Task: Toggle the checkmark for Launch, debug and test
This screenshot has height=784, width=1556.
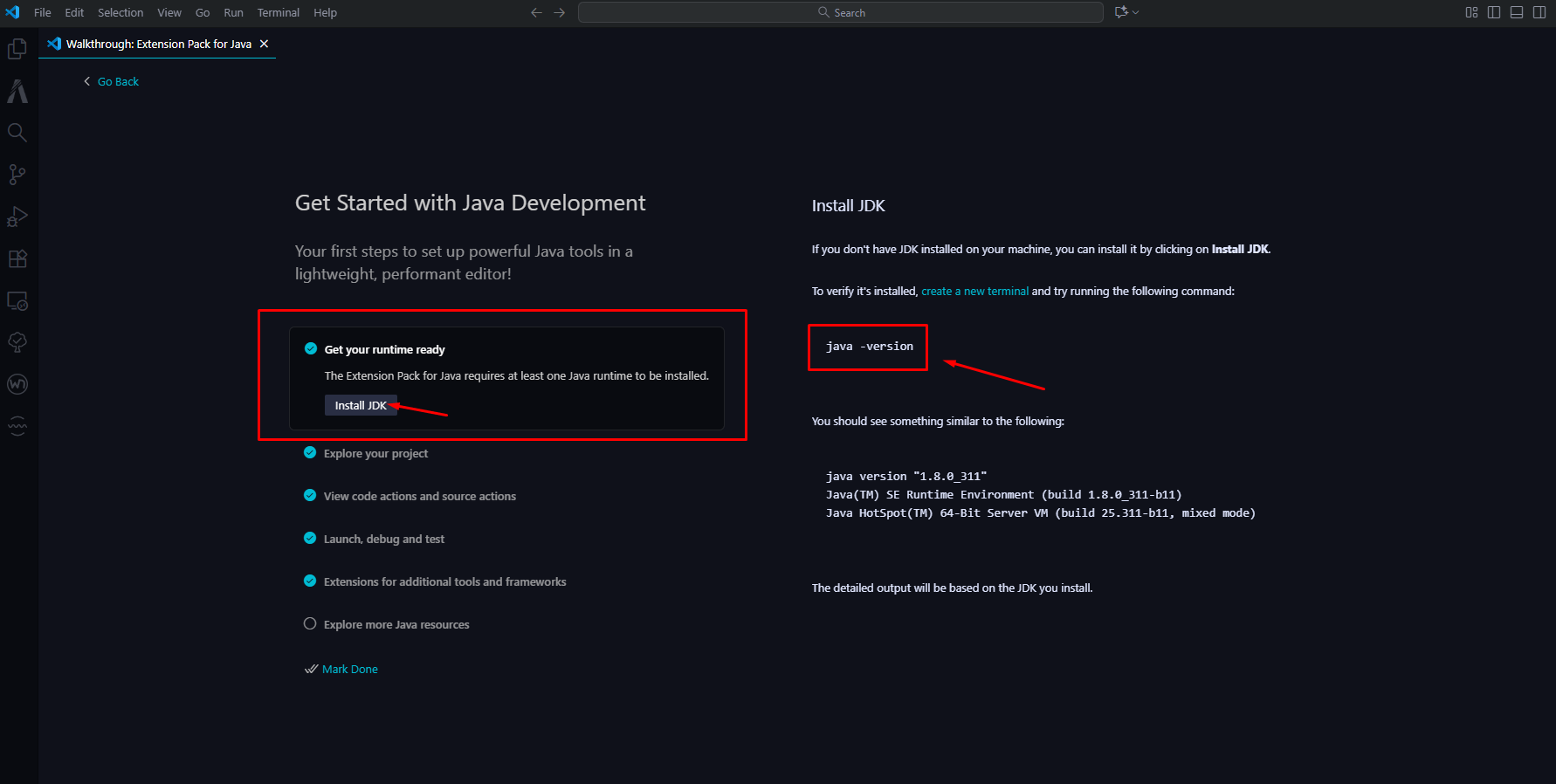Action: click(310, 538)
